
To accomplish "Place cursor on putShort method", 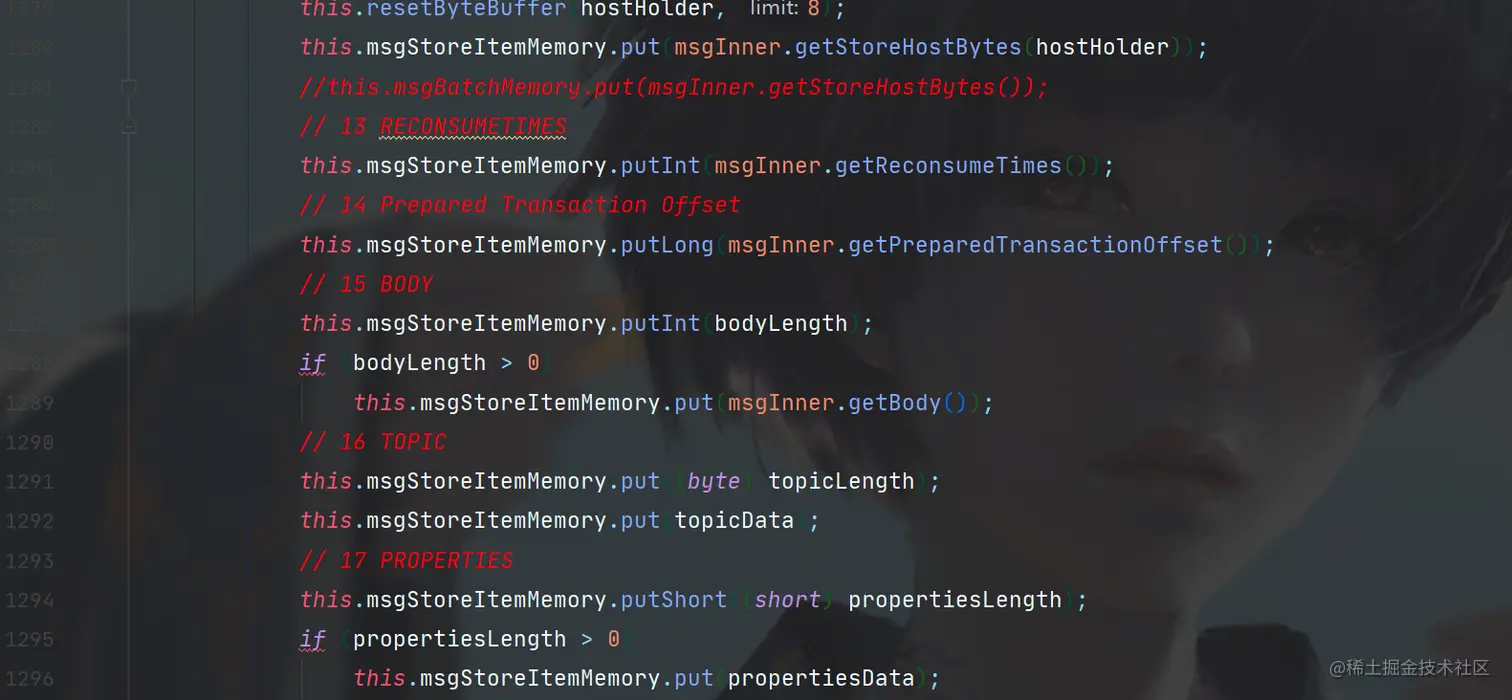I will [674, 600].
